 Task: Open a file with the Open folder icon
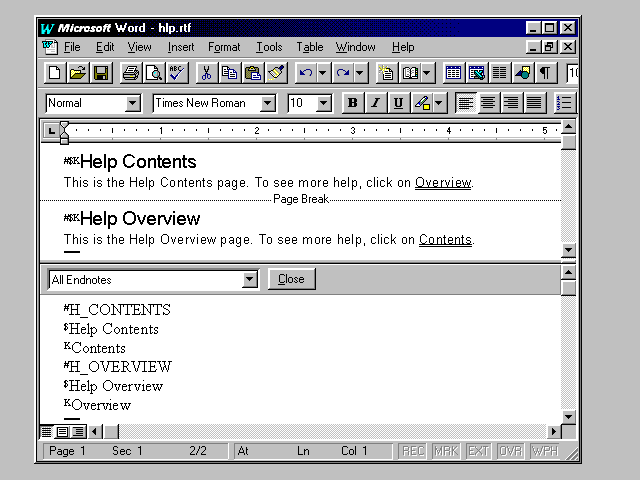pyautogui.click(x=78, y=73)
